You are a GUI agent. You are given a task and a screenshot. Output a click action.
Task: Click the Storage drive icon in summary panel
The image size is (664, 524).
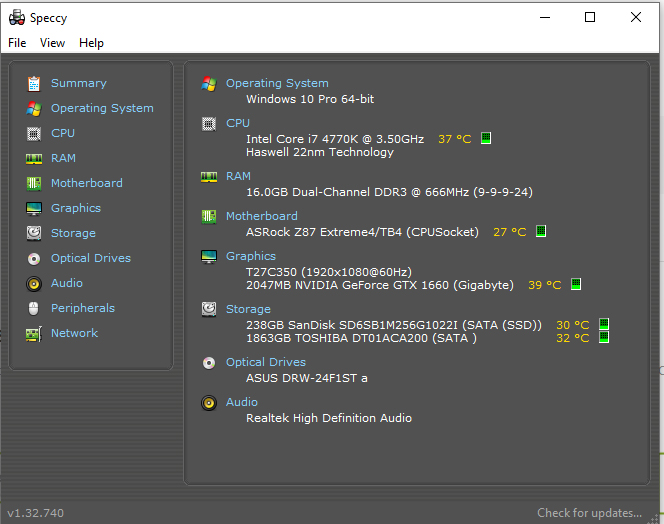pos(209,309)
